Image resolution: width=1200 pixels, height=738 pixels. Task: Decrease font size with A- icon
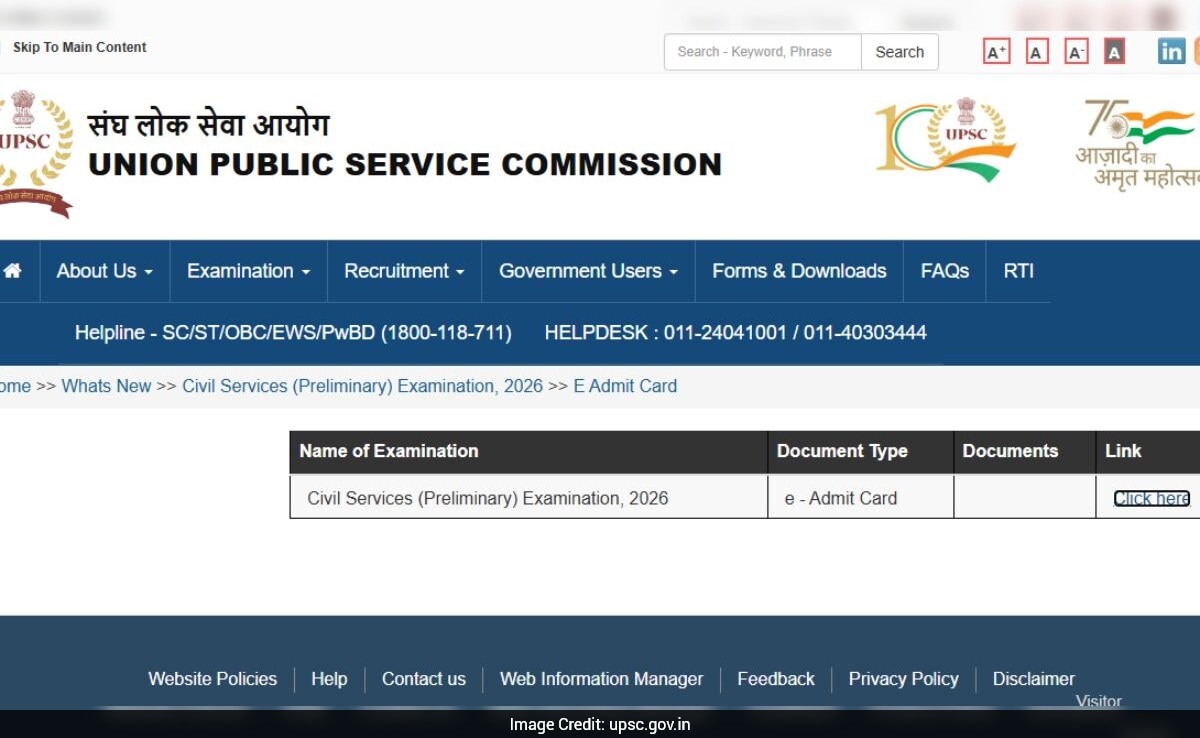(x=1076, y=52)
